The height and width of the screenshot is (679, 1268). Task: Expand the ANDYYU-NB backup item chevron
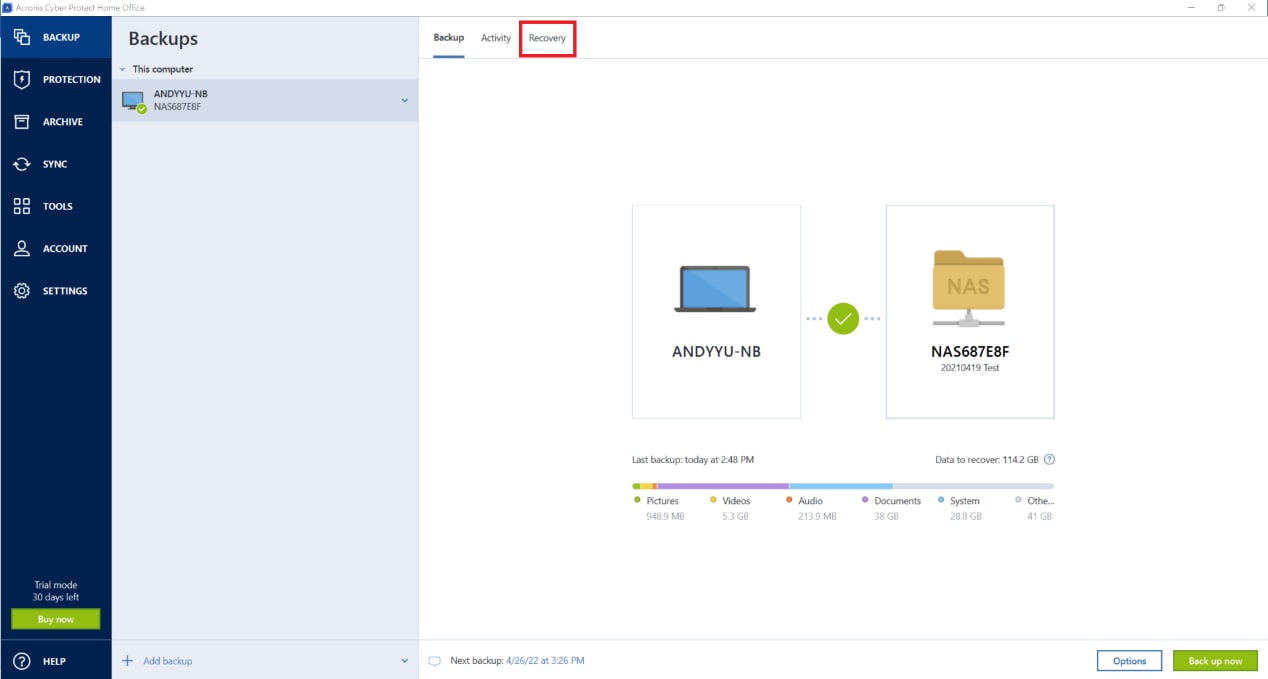(405, 101)
